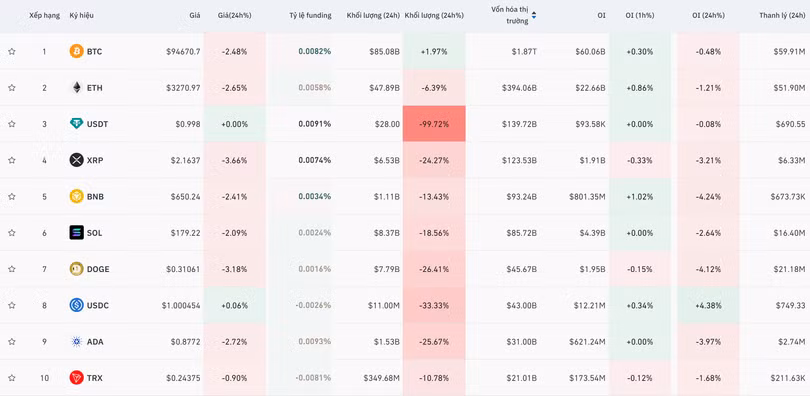
Task: Click XRP price change -3.66%
Action: (x=235, y=160)
